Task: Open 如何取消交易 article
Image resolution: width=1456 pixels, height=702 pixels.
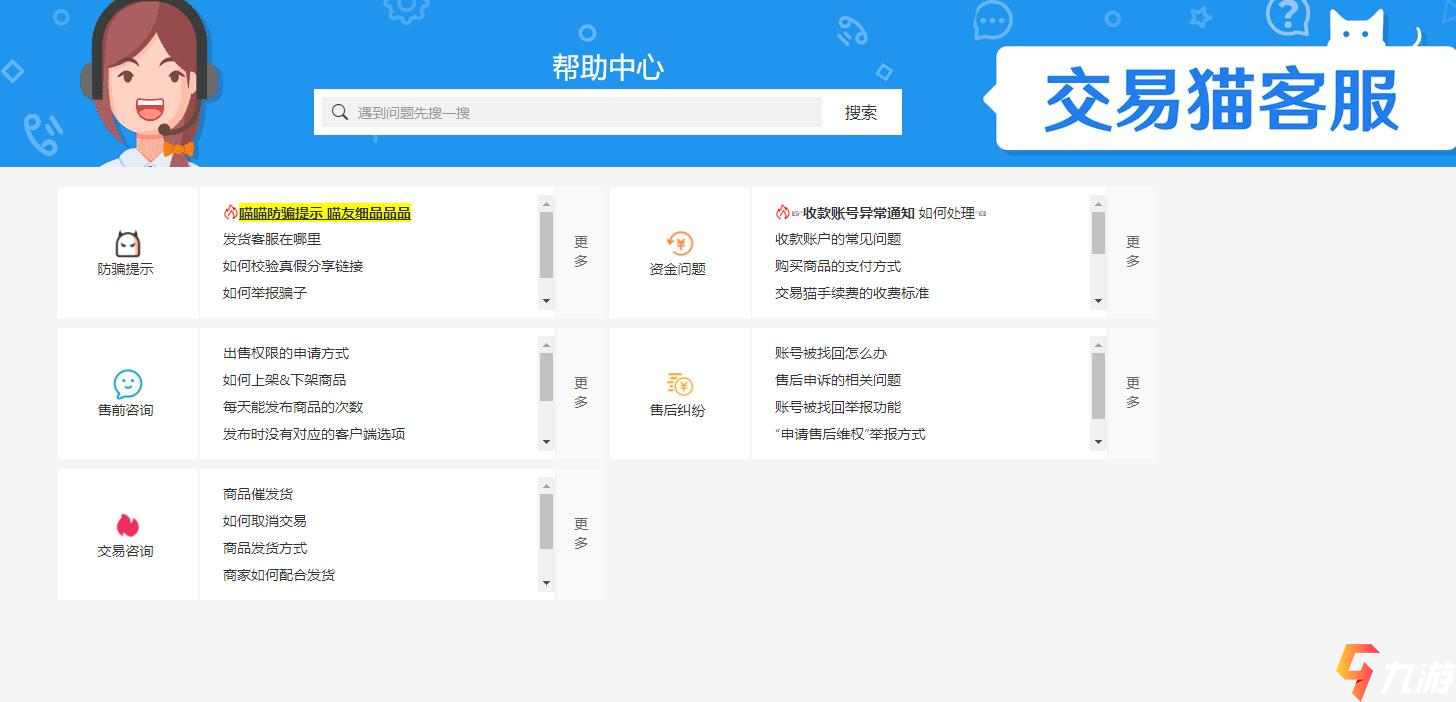Action: point(265,522)
